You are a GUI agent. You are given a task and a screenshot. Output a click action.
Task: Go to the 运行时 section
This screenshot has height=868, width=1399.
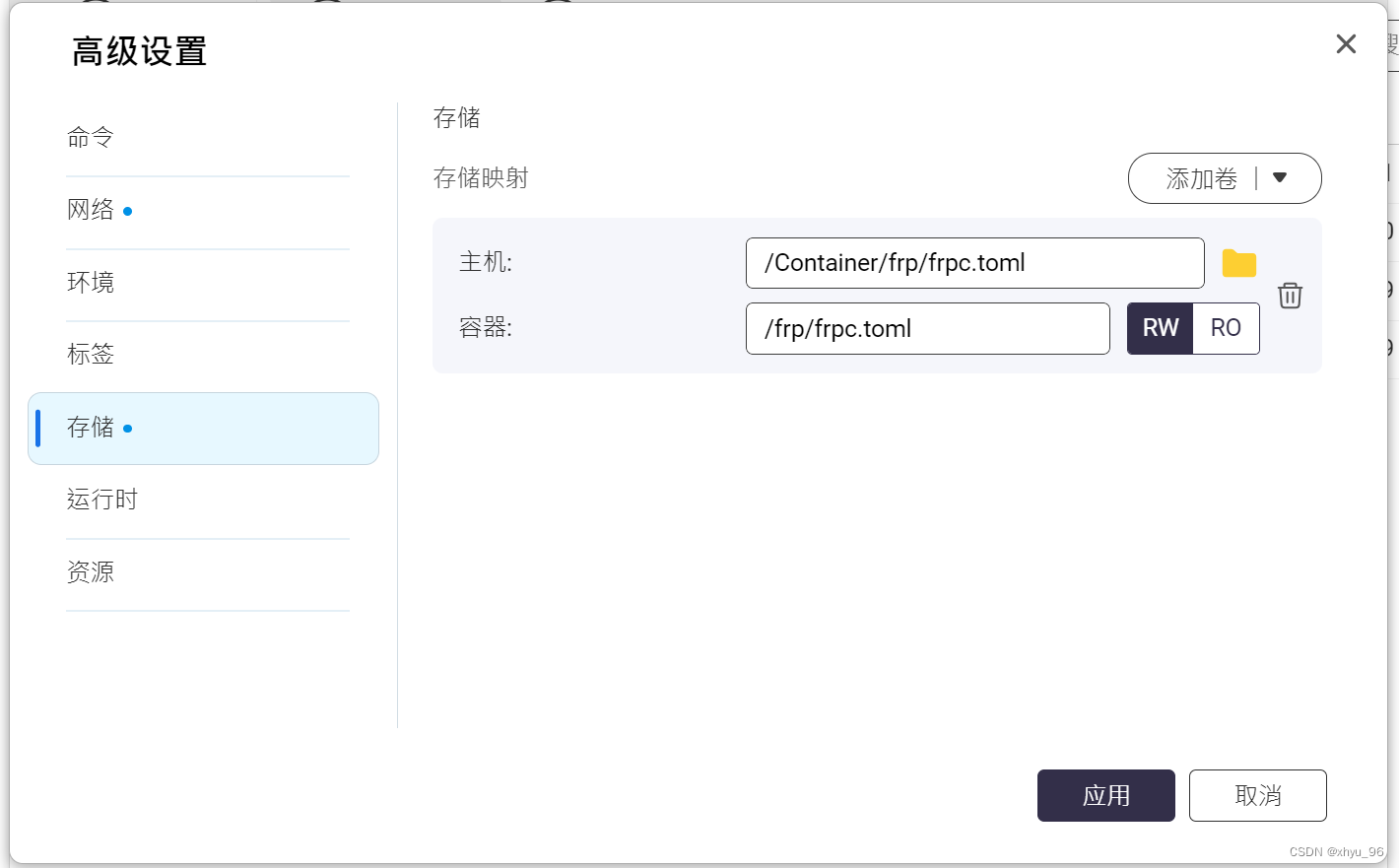(x=101, y=500)
